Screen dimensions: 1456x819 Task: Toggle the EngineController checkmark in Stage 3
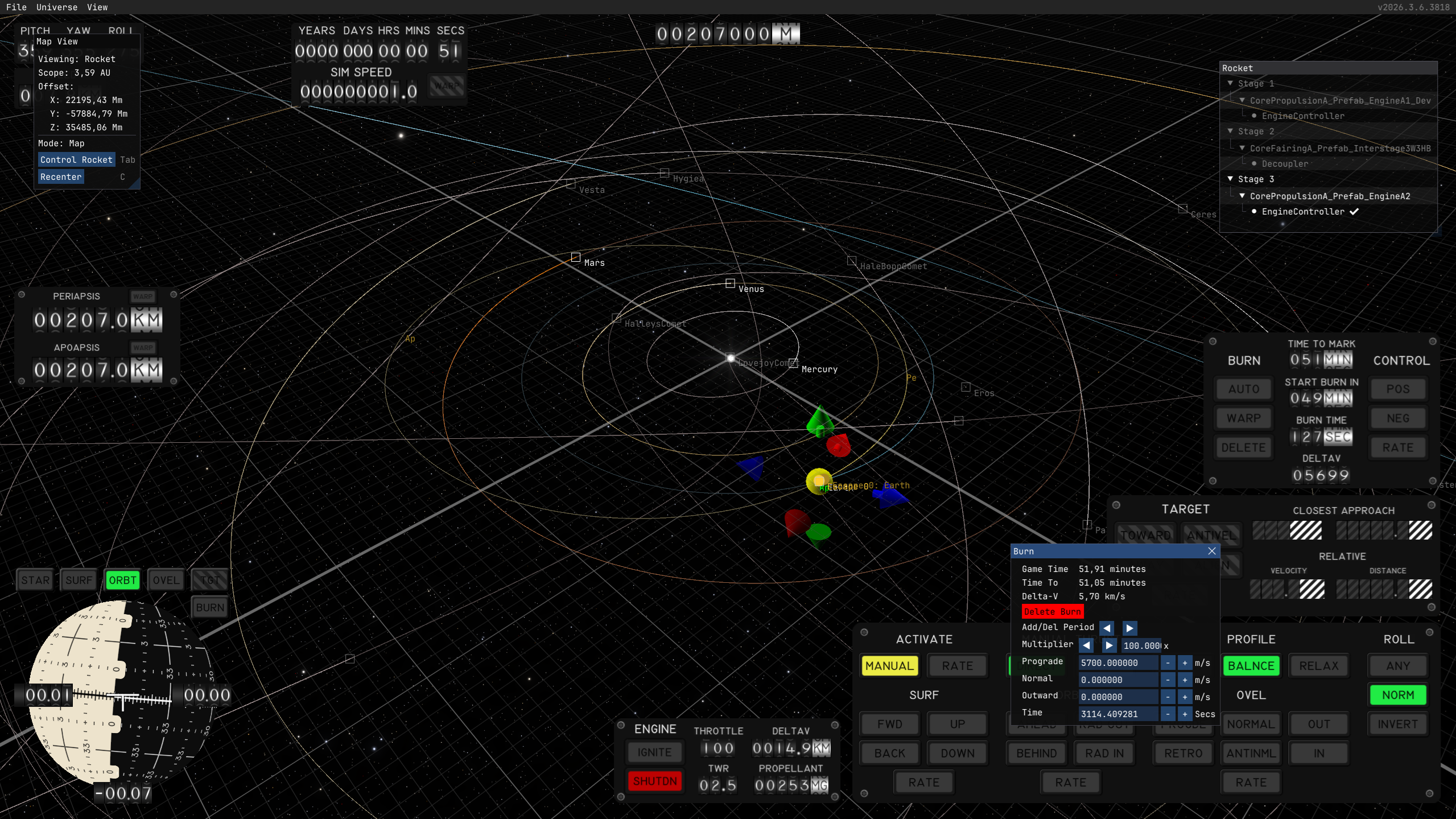pos(1354,212)
